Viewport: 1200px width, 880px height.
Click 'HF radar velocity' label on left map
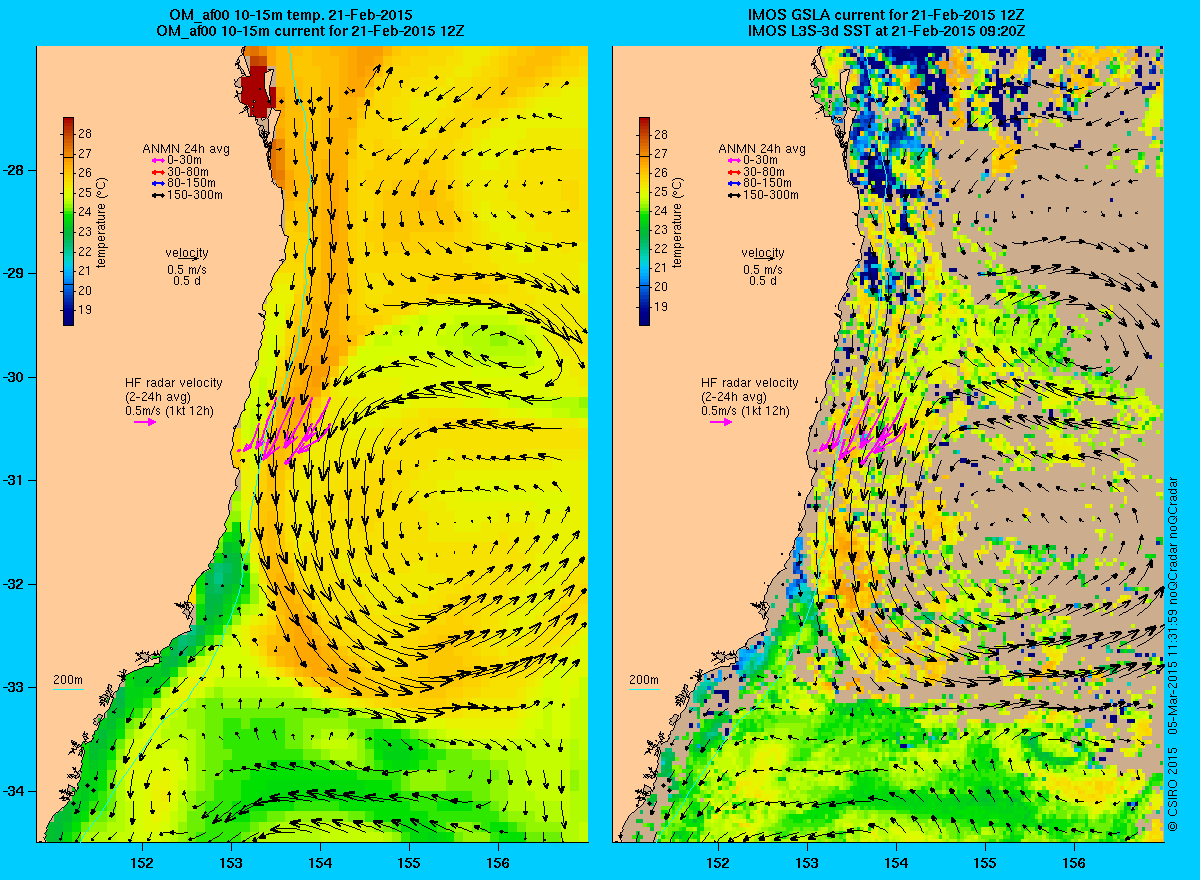pyautogui.click(x=173, y=383)
